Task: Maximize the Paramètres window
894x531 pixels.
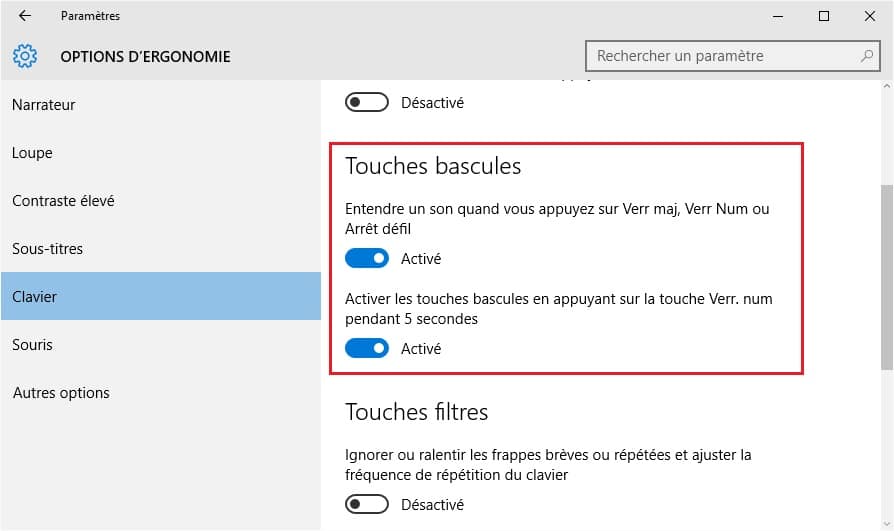Action: coord(823,16)
